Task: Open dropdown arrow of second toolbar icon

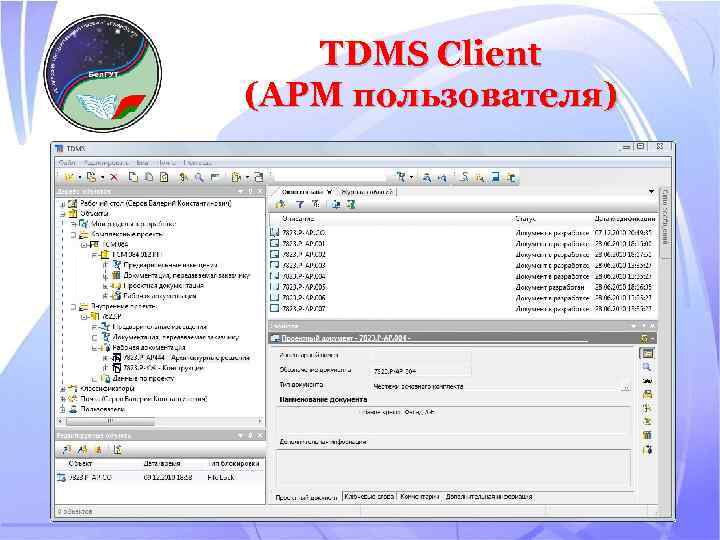Action: pyautogui.click(x=102, y=178)
